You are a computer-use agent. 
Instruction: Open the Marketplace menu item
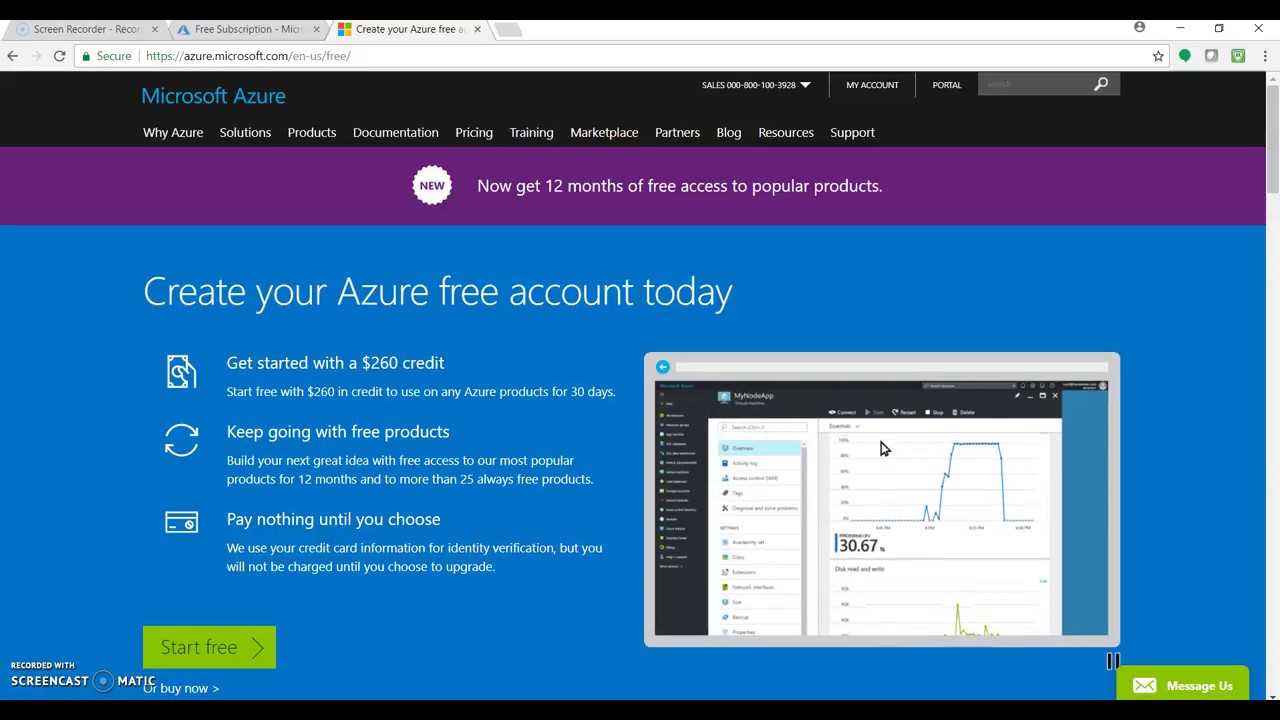[604, 132]
